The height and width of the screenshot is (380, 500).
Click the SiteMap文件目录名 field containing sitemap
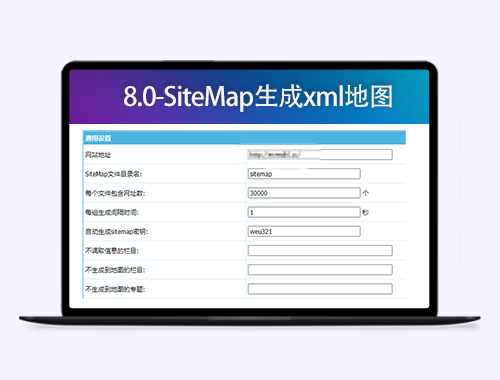click(x=304, y=174)
